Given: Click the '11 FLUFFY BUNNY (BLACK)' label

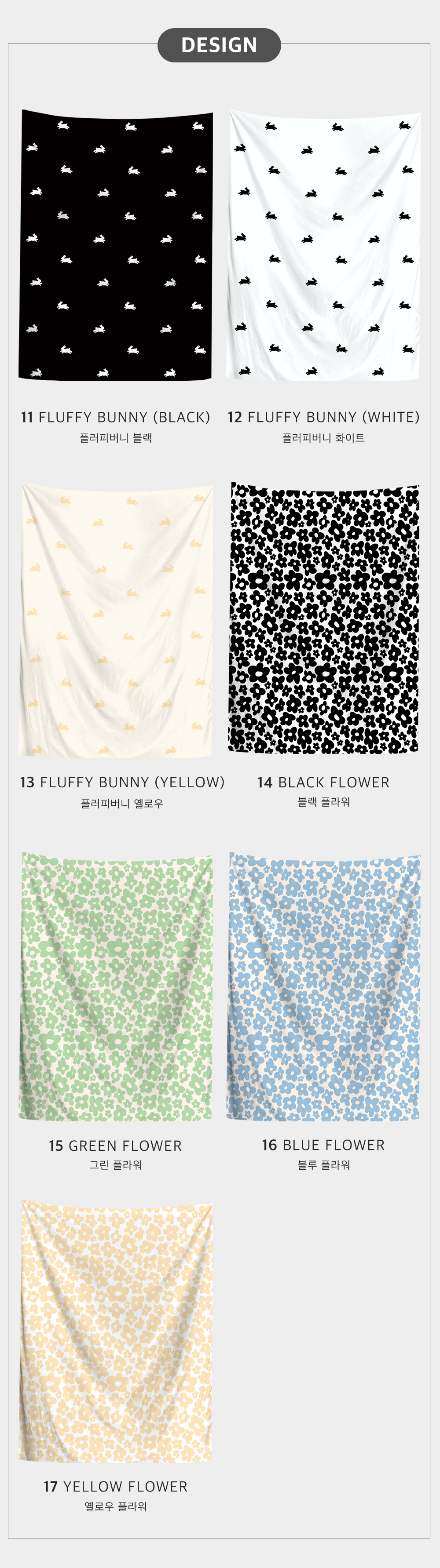Looking at the screenshot, I should [116, 417].
